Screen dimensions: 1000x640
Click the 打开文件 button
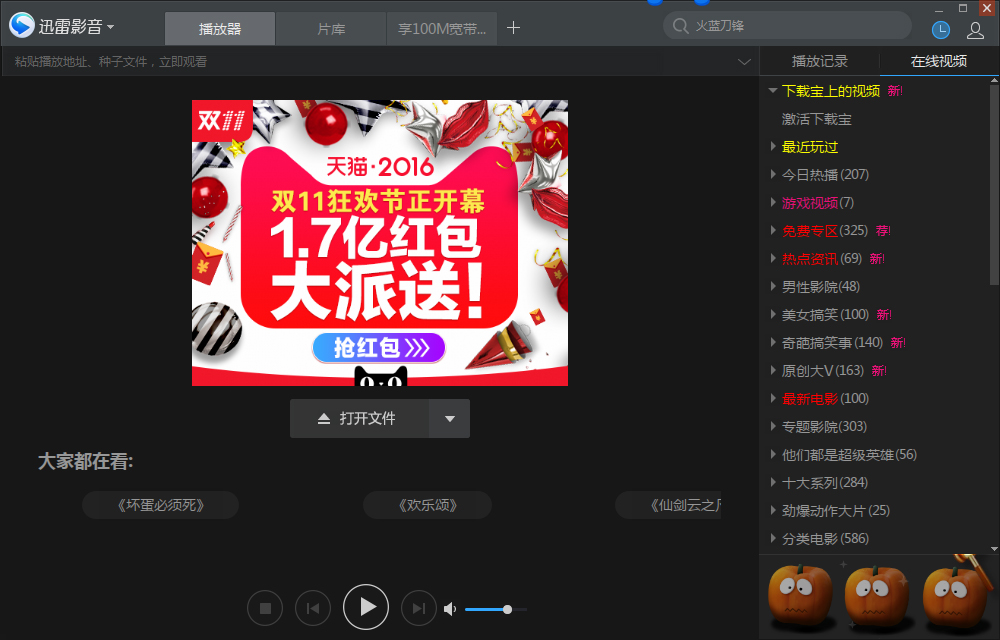pos(359,419)
